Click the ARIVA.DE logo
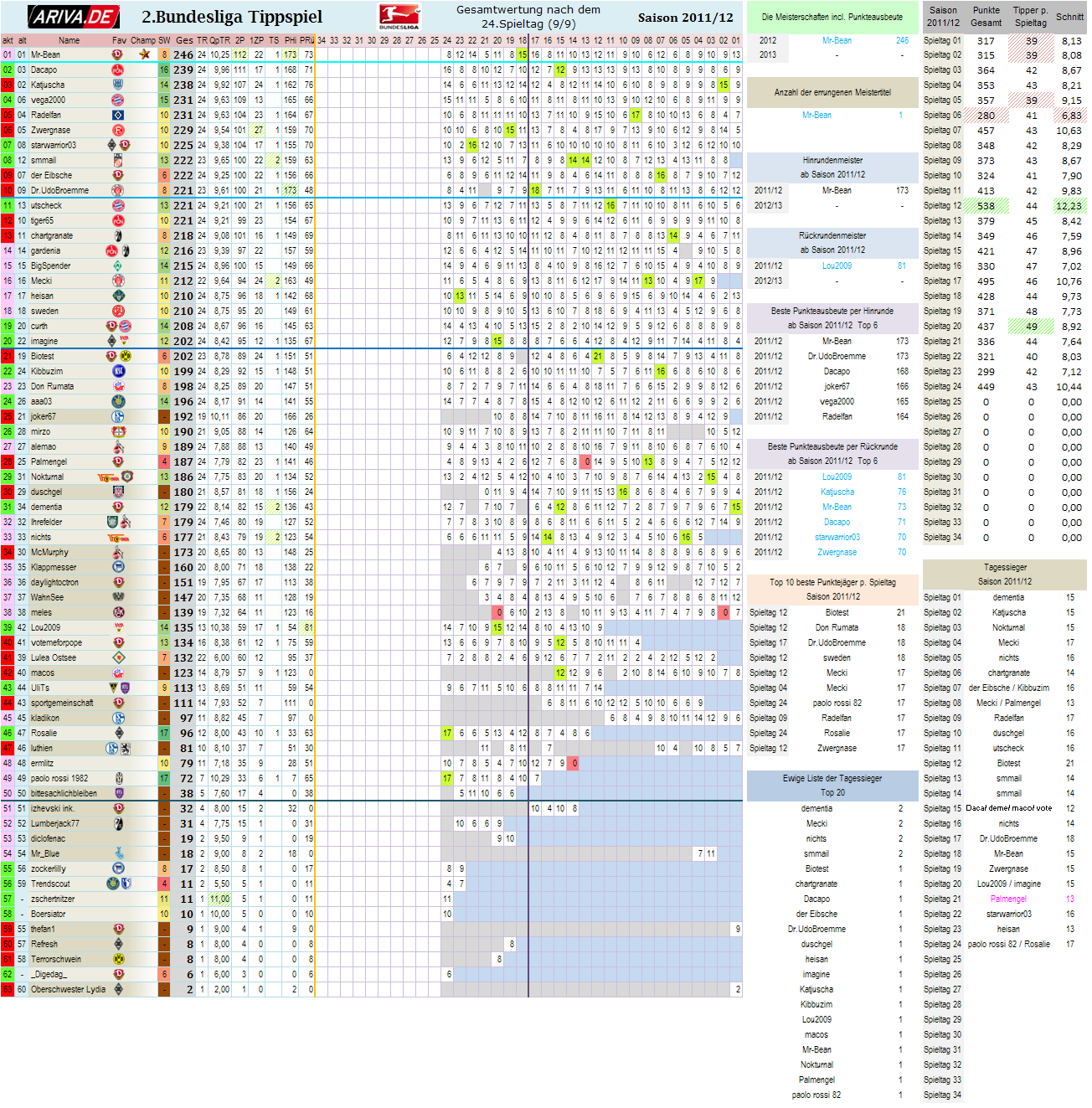Screen dimensions: 1092x1108 pos(74,17)
